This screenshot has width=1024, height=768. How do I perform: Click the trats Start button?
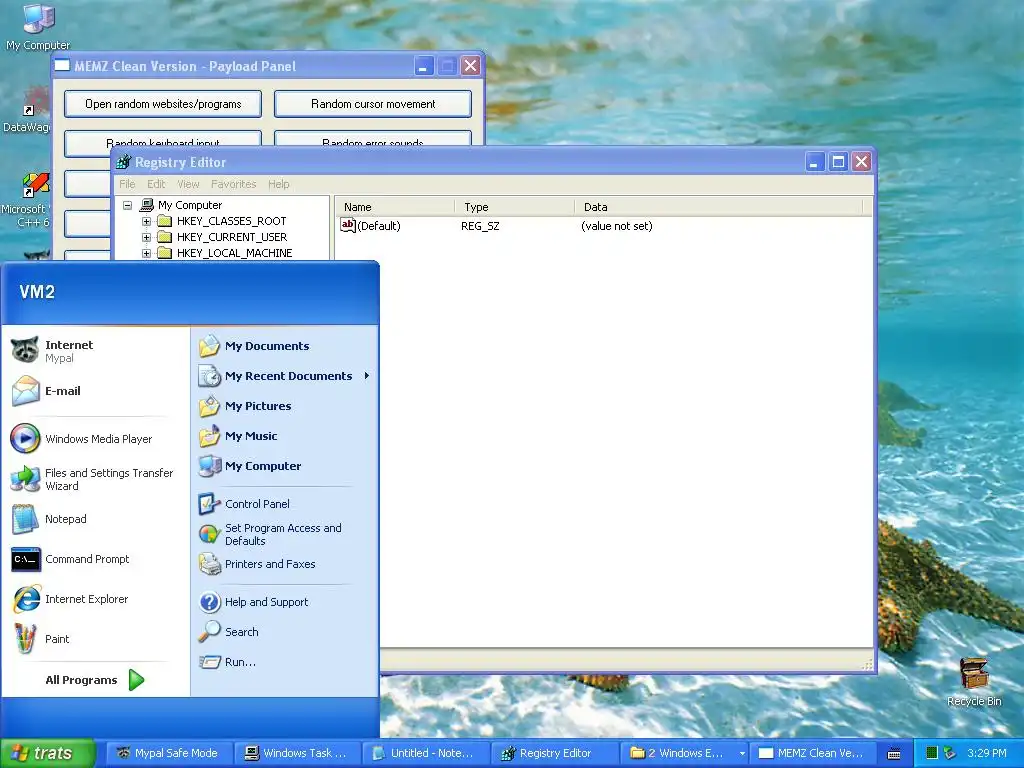coord(46,753)
